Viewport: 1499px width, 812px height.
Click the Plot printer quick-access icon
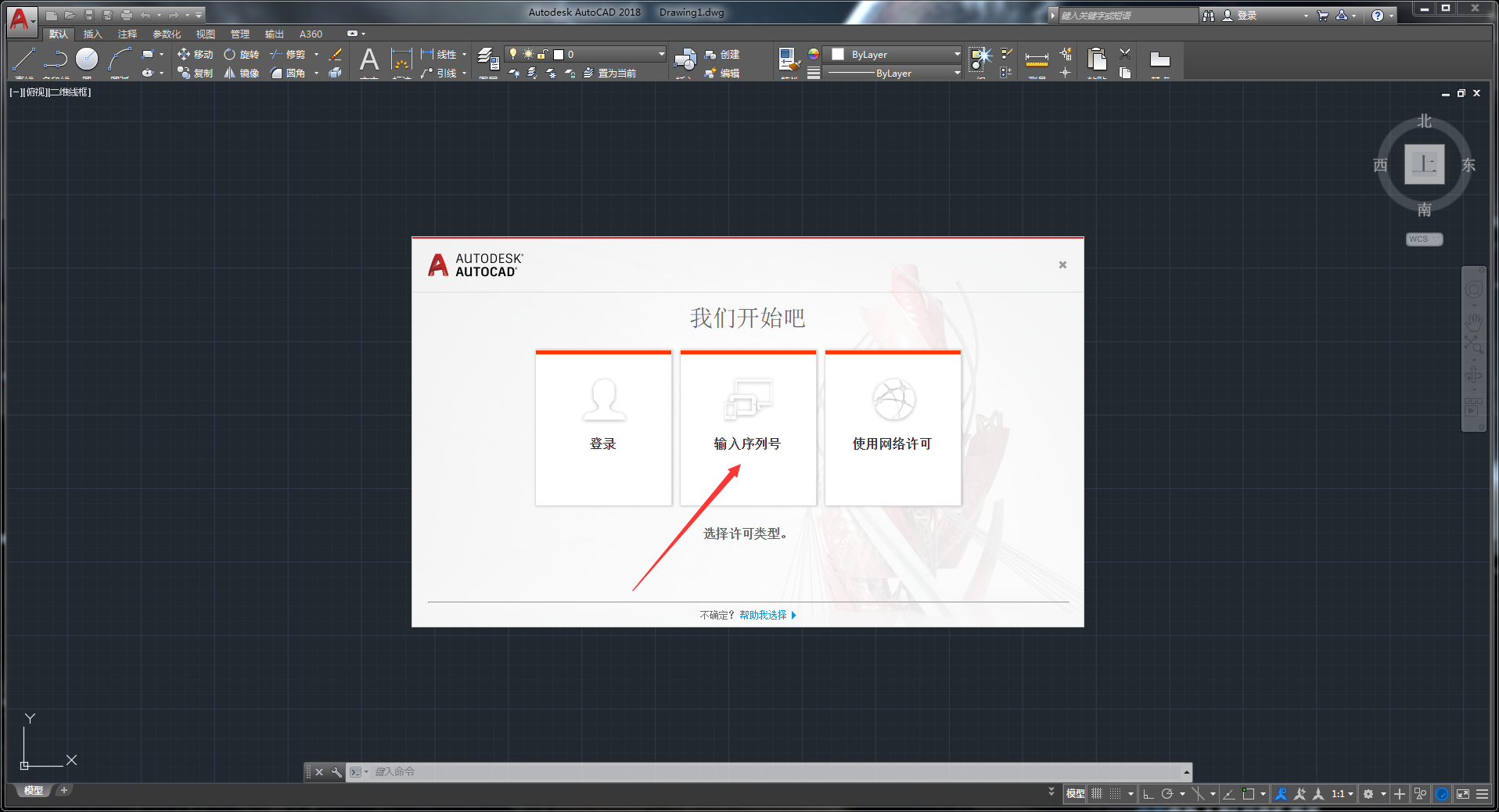point(126,15)
